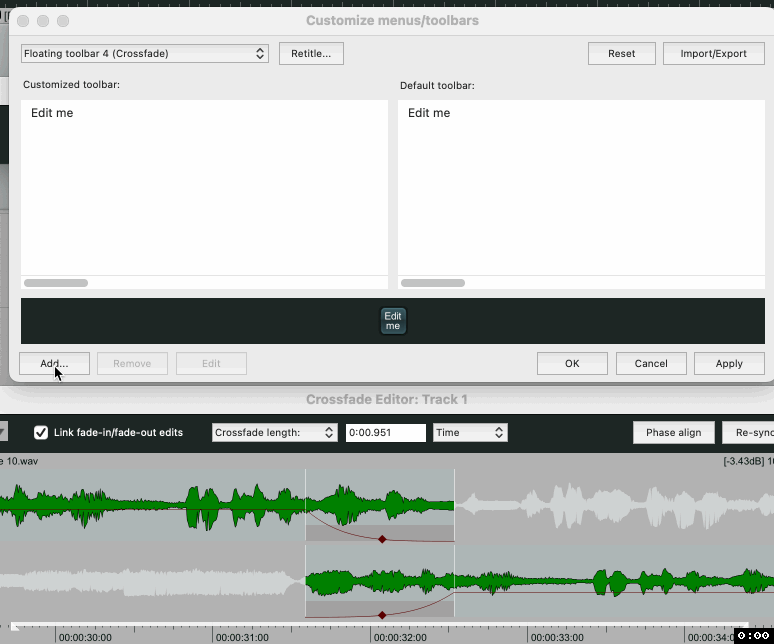The height and width of the screenshot is (644, 774).
Task: Click the 00:00:30:00 ruler mark
Action: pos(85,637)
